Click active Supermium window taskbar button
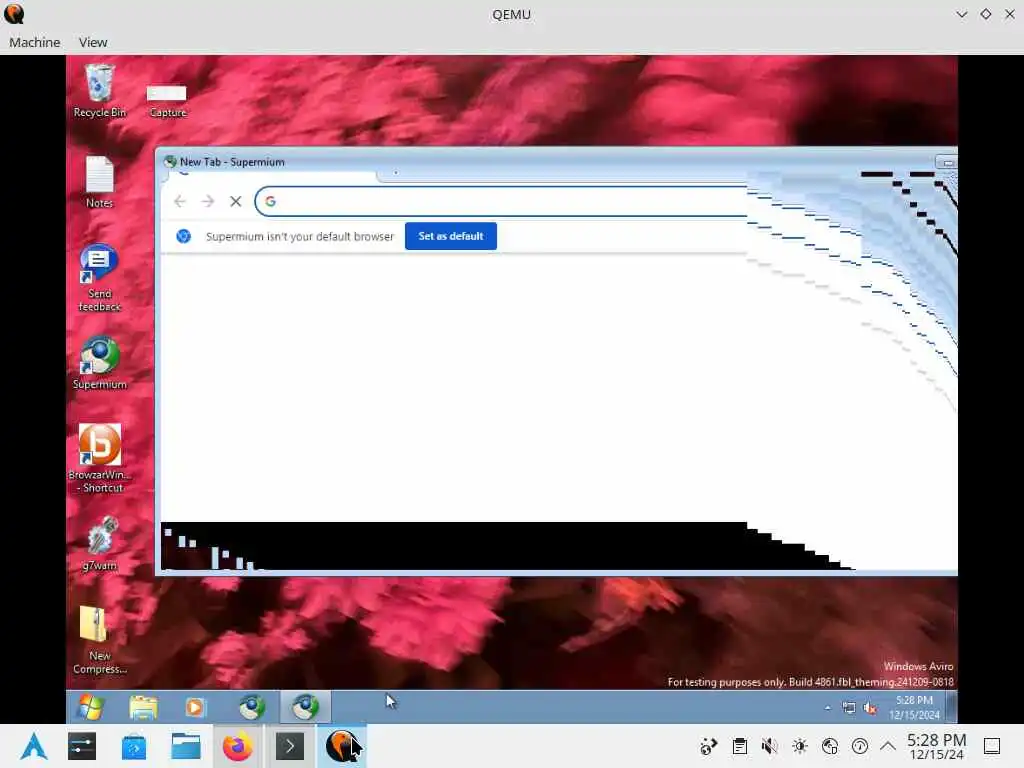1024x768 pixels. 305,707
